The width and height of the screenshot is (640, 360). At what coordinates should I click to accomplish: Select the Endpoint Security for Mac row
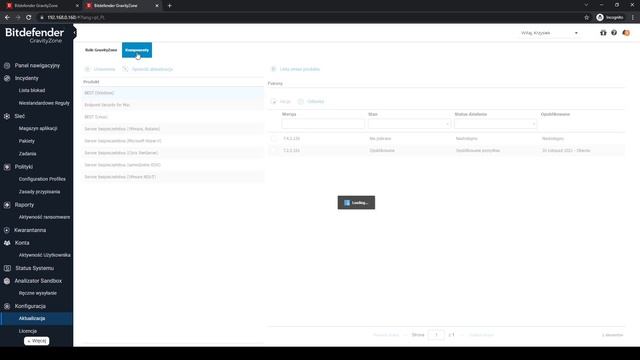coord(173,105)
